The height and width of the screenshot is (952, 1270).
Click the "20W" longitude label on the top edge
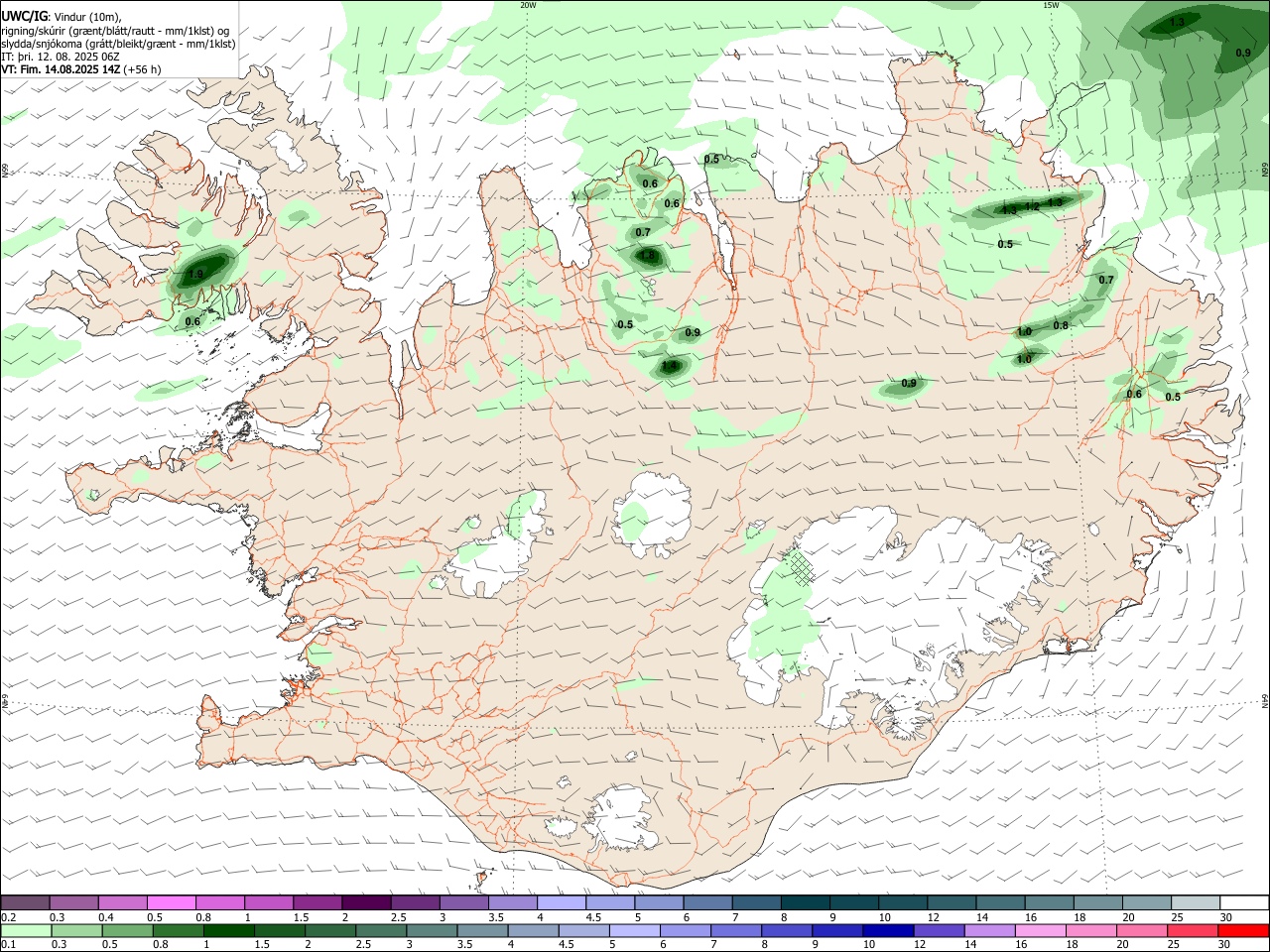528,5
